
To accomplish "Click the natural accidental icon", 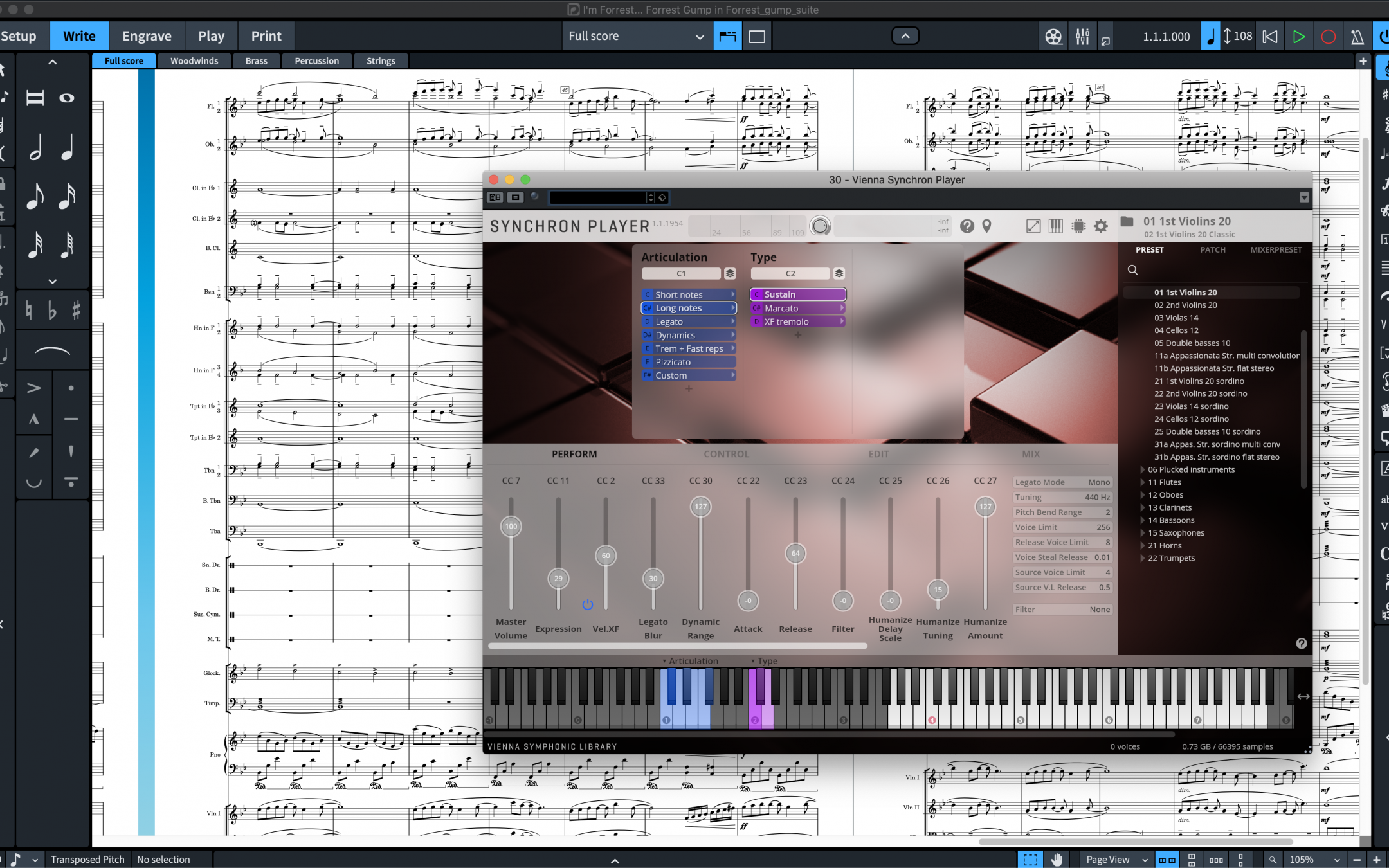I will tap(29, 311).
